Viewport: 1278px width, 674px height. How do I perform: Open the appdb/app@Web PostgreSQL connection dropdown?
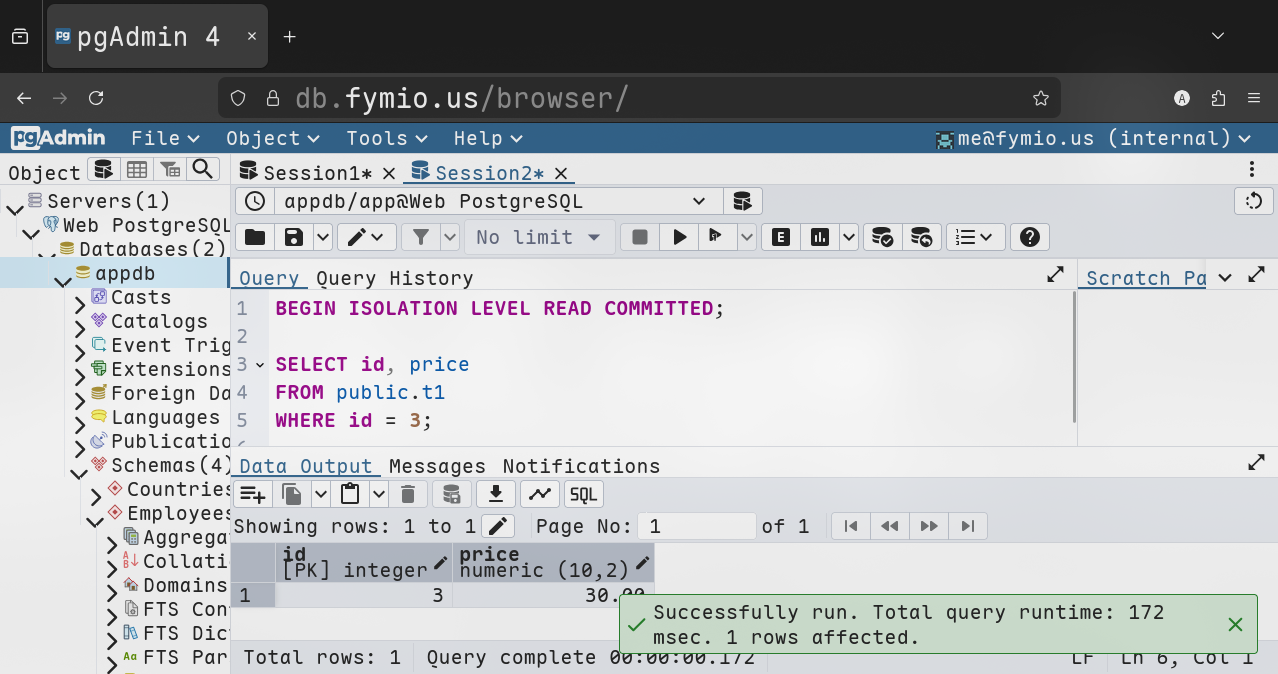(x=496, y=201)
